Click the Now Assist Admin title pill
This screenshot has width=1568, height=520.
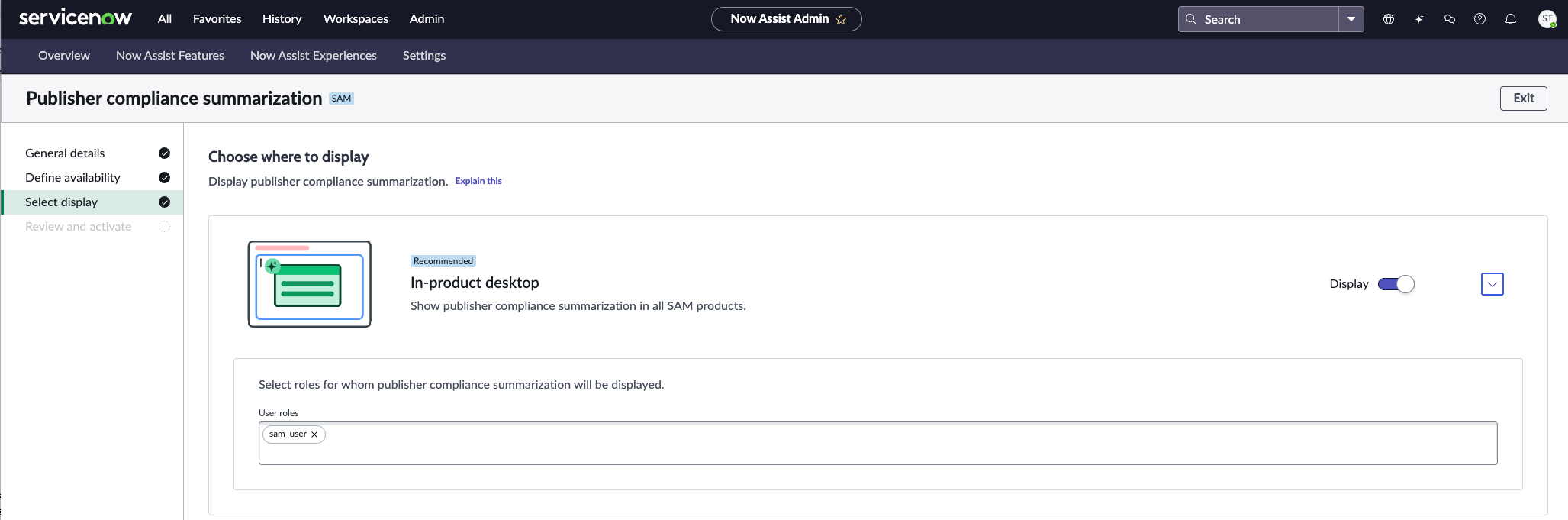coord(787,19)
